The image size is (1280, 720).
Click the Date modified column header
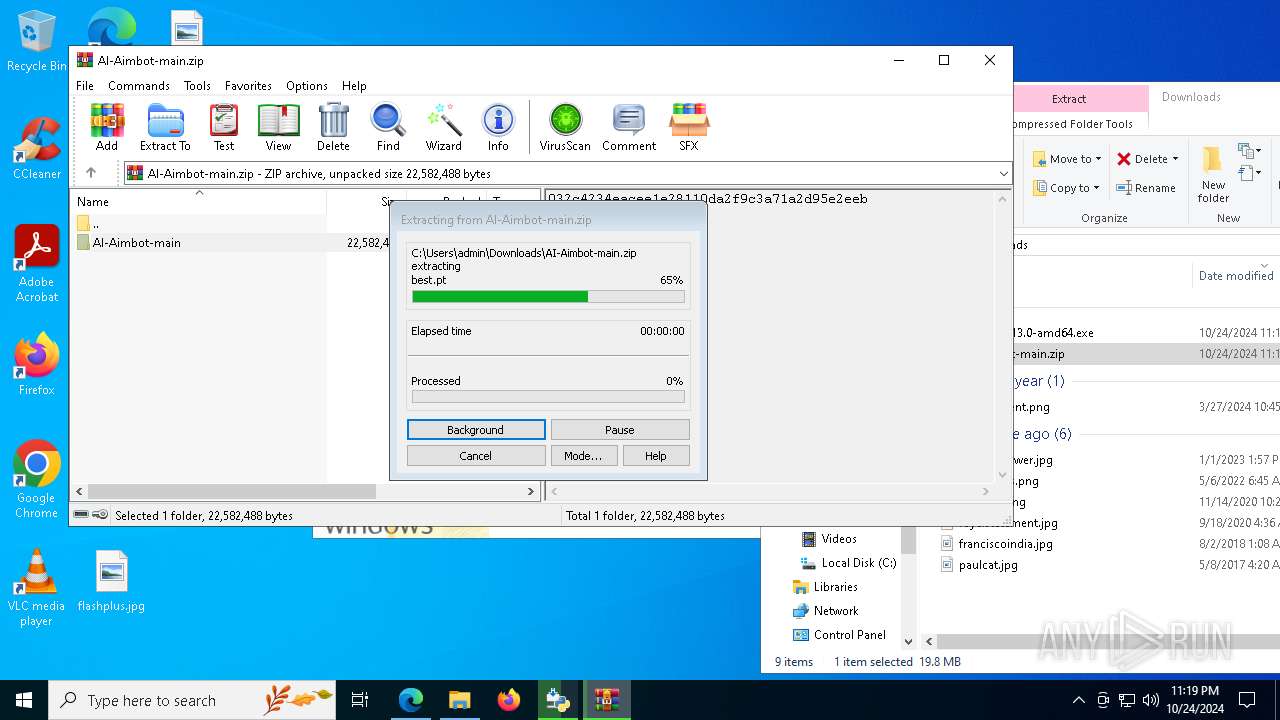point(1236,276)
